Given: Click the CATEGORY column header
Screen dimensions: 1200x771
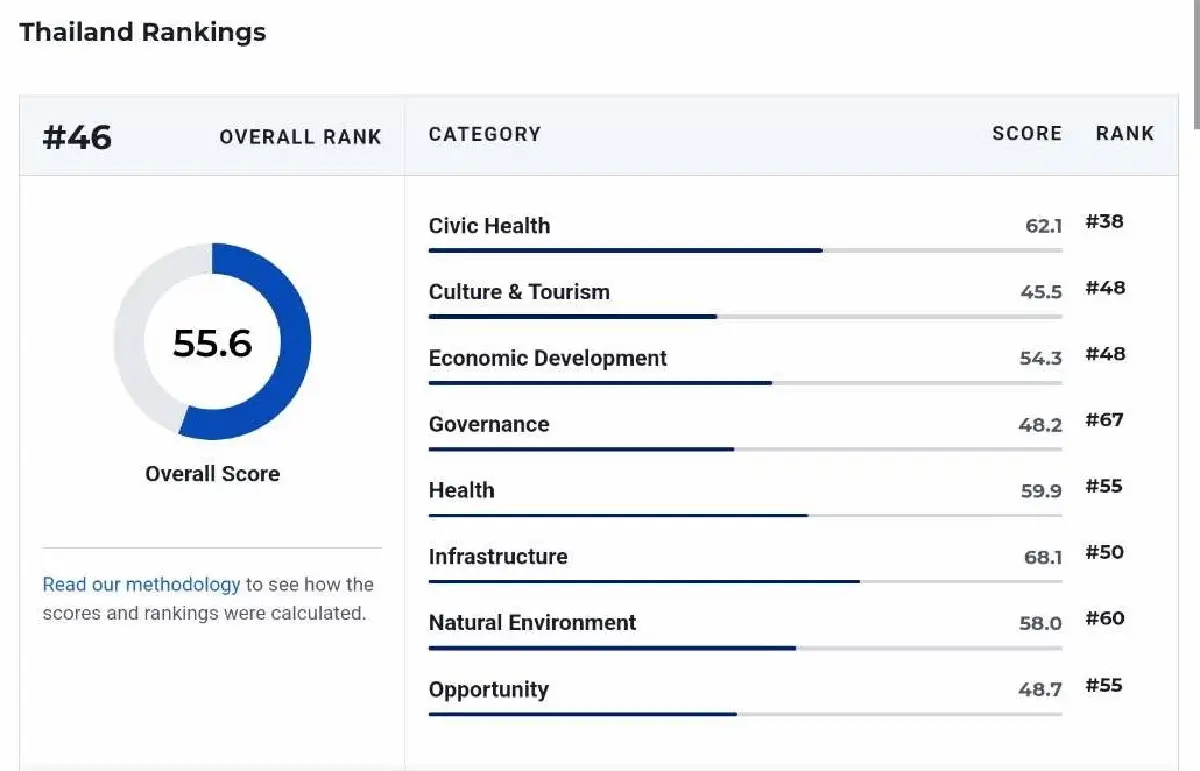Looking at the screenshot, I should point(485,134).
